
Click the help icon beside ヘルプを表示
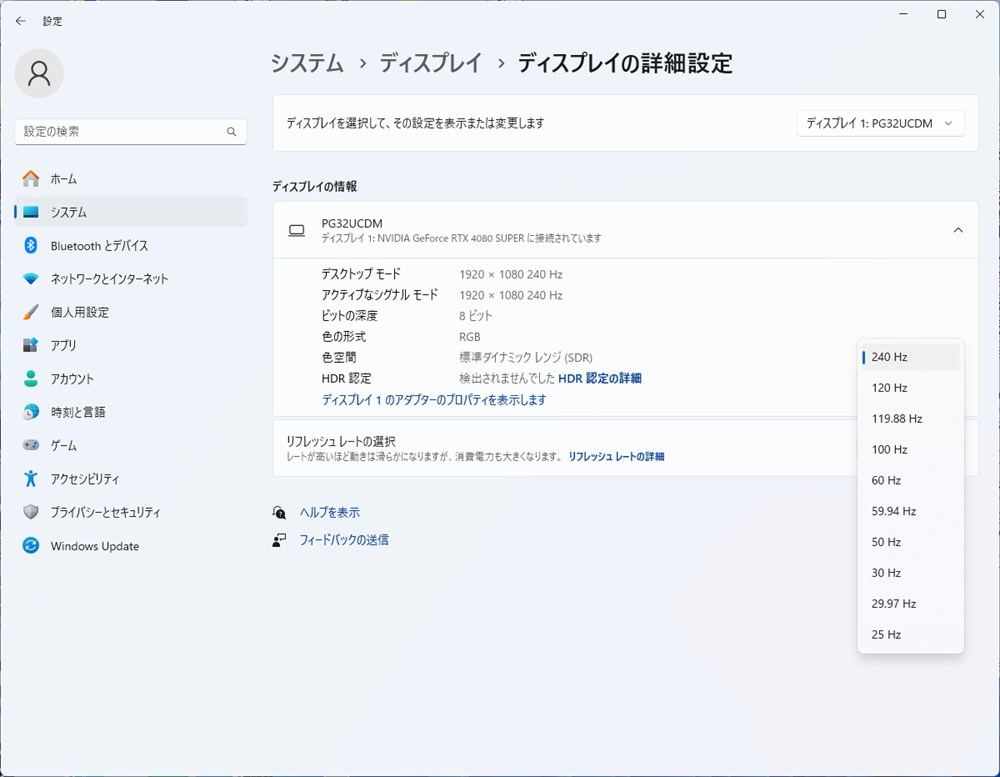[279, 512]
